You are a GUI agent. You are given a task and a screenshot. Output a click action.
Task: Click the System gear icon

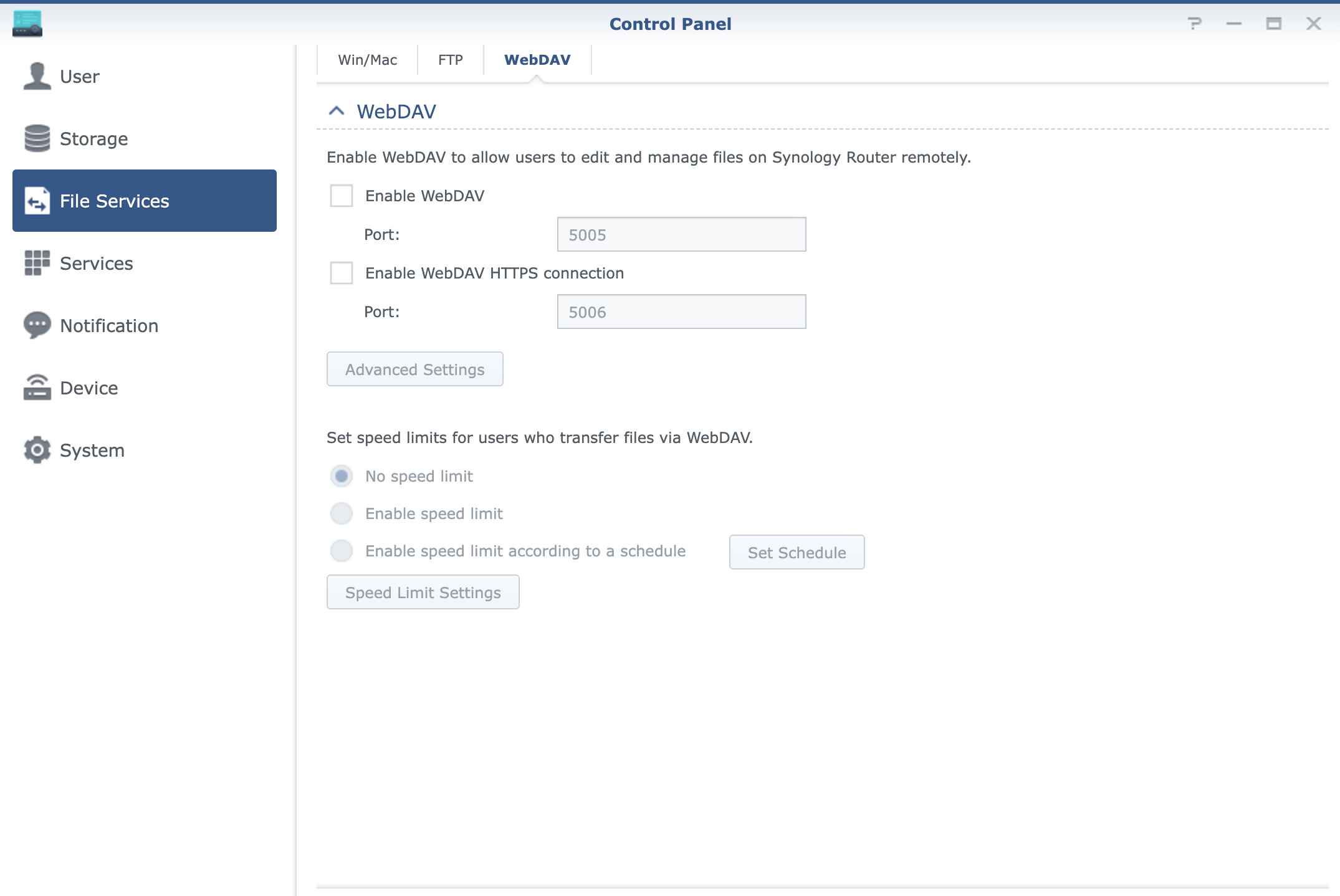[x=37, y=450]
